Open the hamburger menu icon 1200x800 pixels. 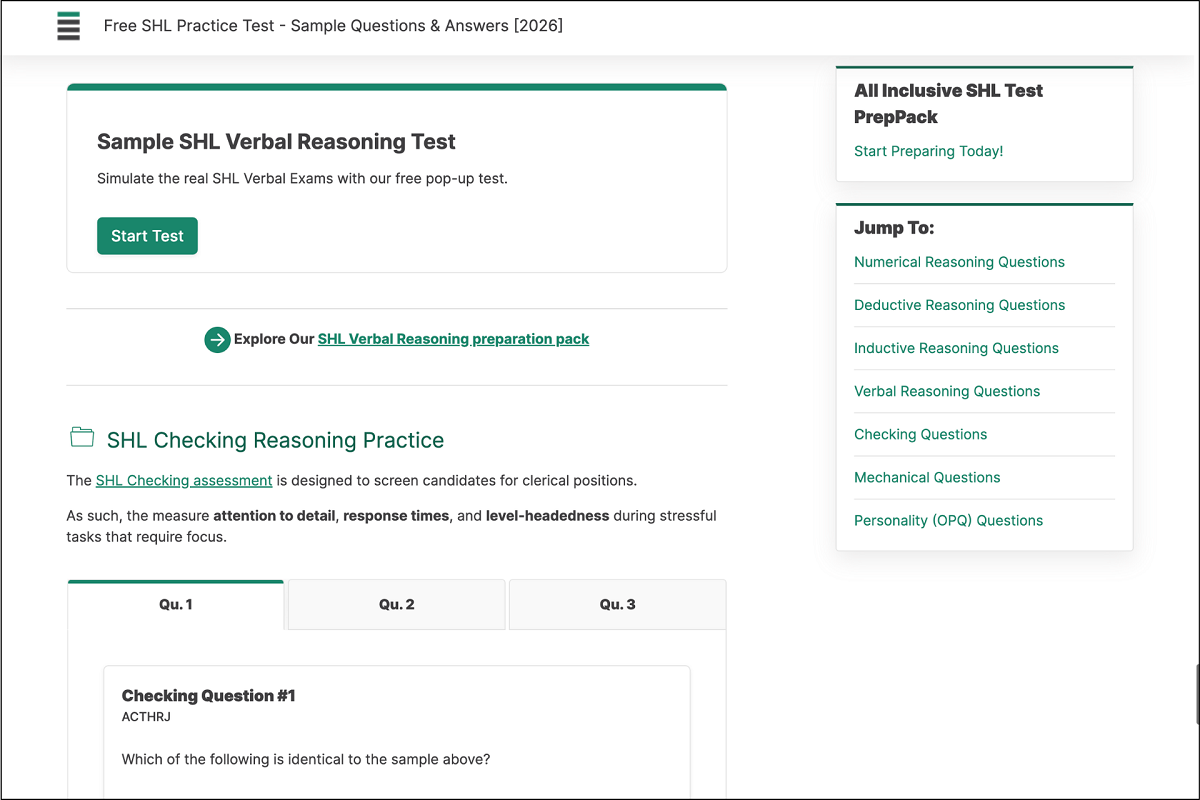[x=68, y=26]
